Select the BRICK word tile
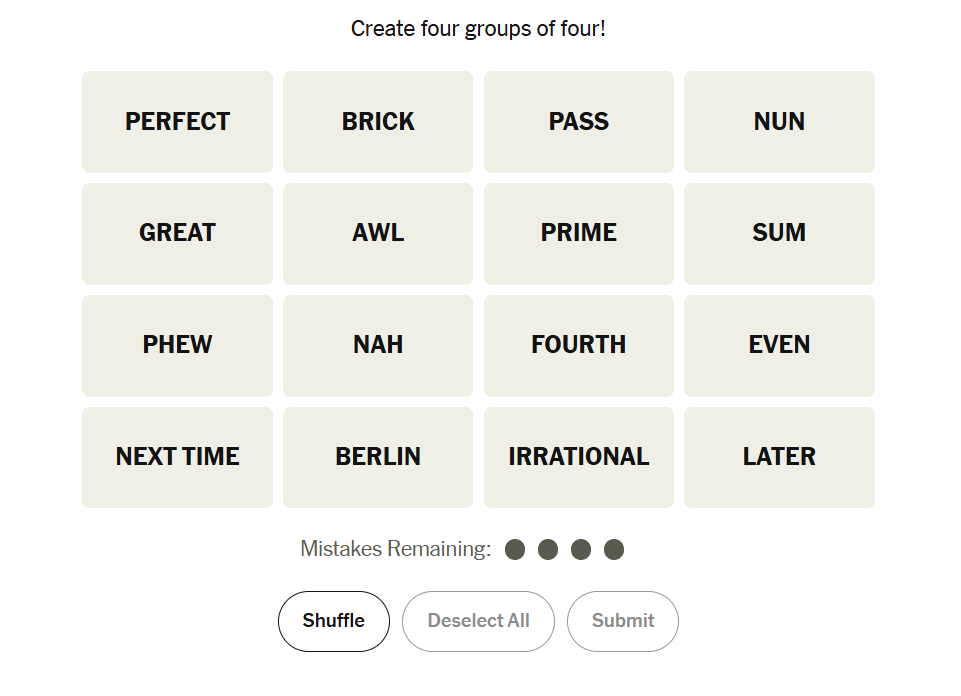 [378, 122]
